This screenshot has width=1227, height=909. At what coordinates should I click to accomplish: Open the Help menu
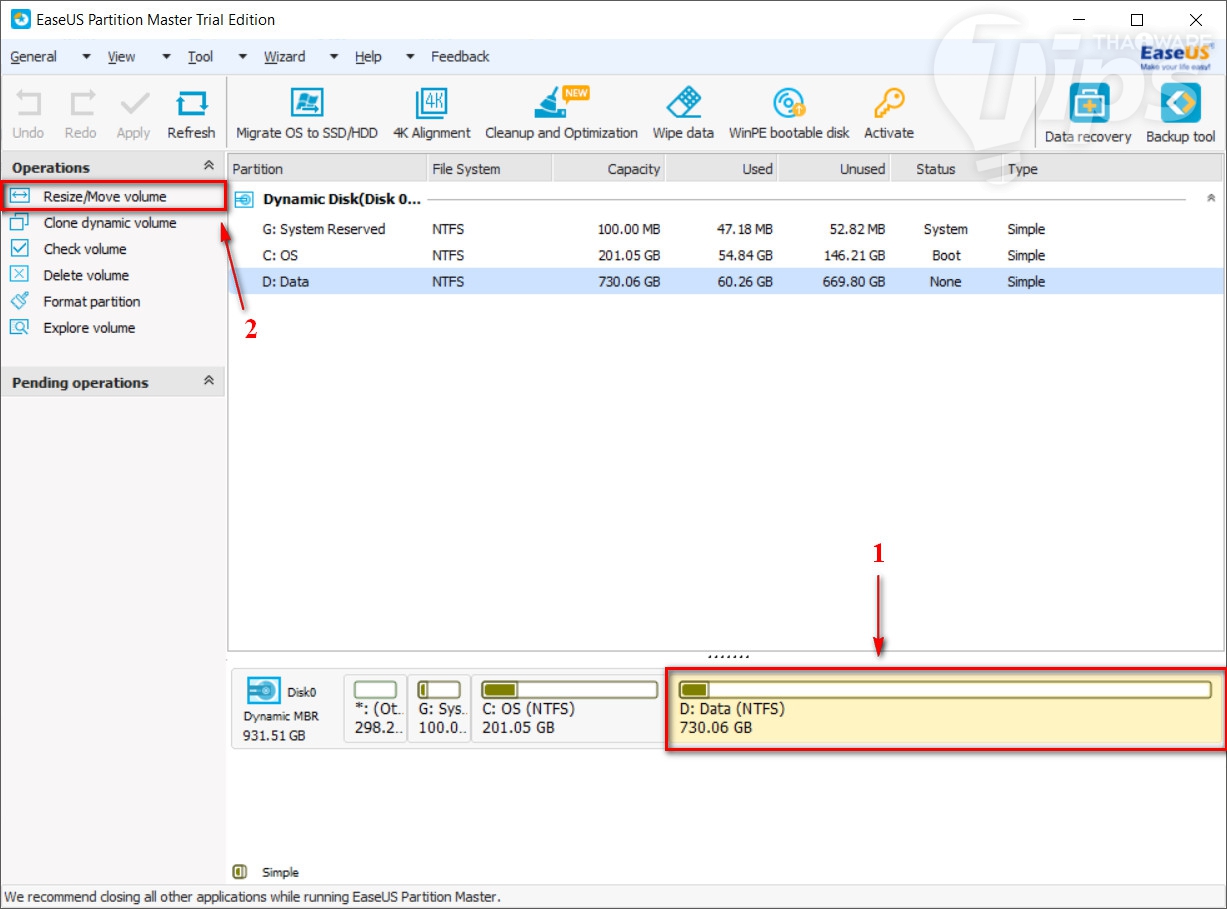tap(368, 57)
